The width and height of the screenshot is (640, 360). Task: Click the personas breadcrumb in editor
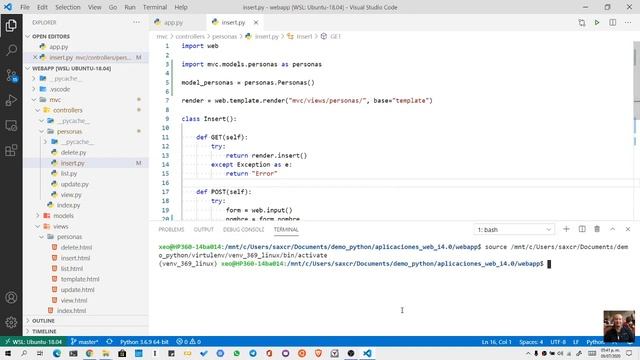[224, 36]
